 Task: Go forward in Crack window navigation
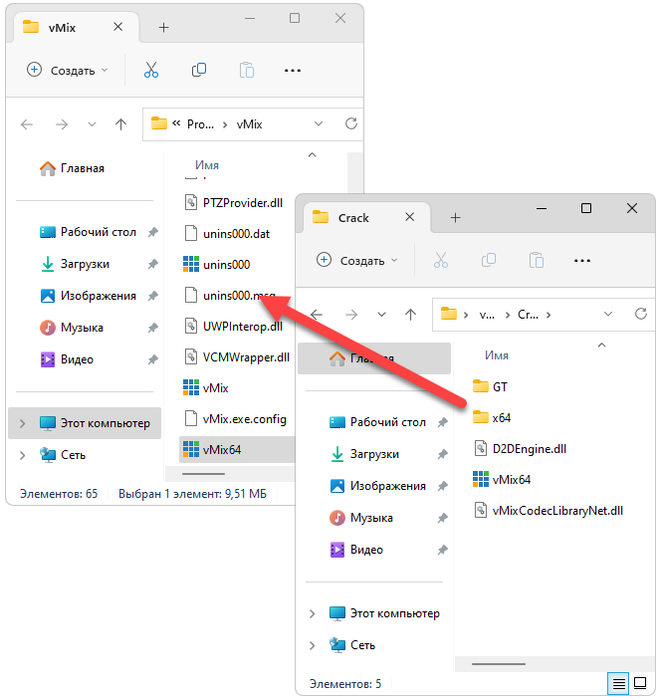click(x=351, y=315)
